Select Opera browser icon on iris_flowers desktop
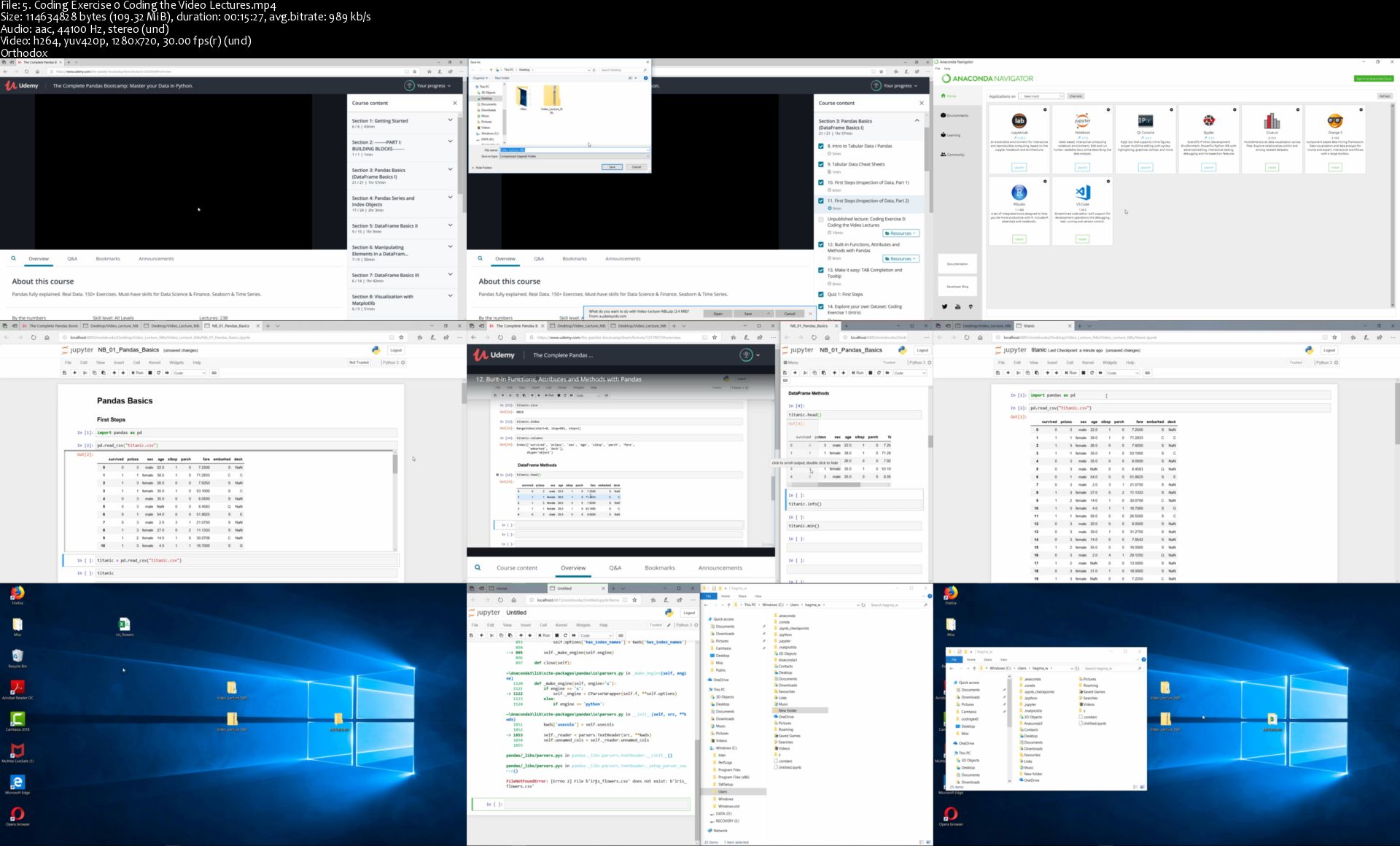The width and height of the screenshot is (1400, 846). click(17, 816)
